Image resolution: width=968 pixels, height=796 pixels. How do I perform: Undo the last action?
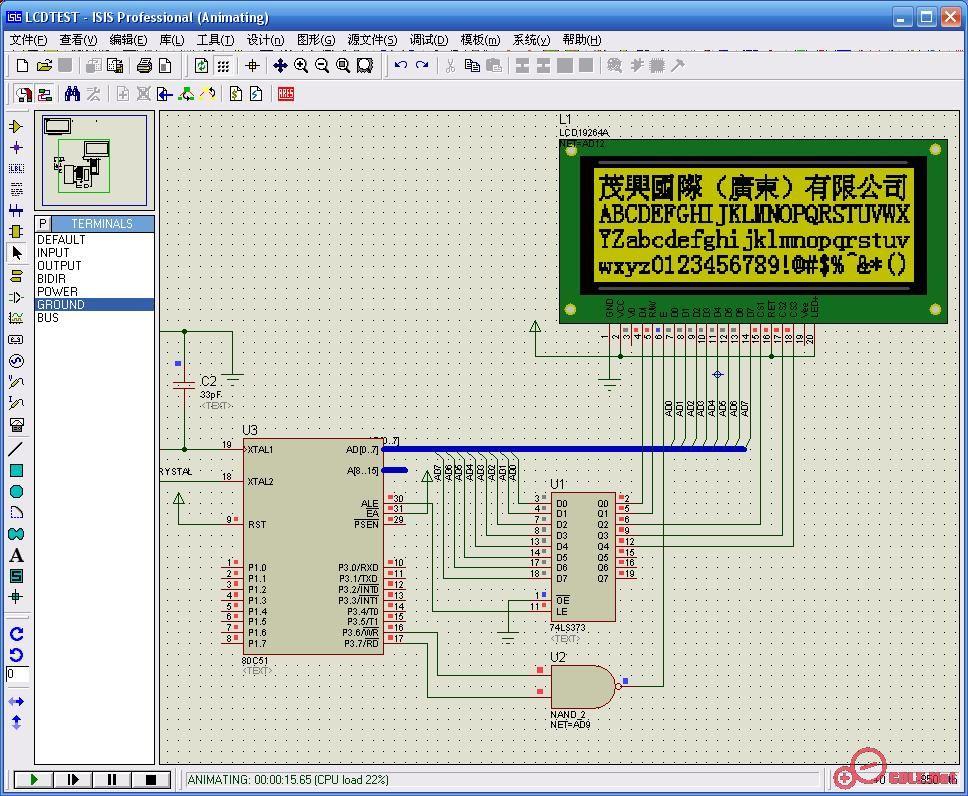pos(401,65)
